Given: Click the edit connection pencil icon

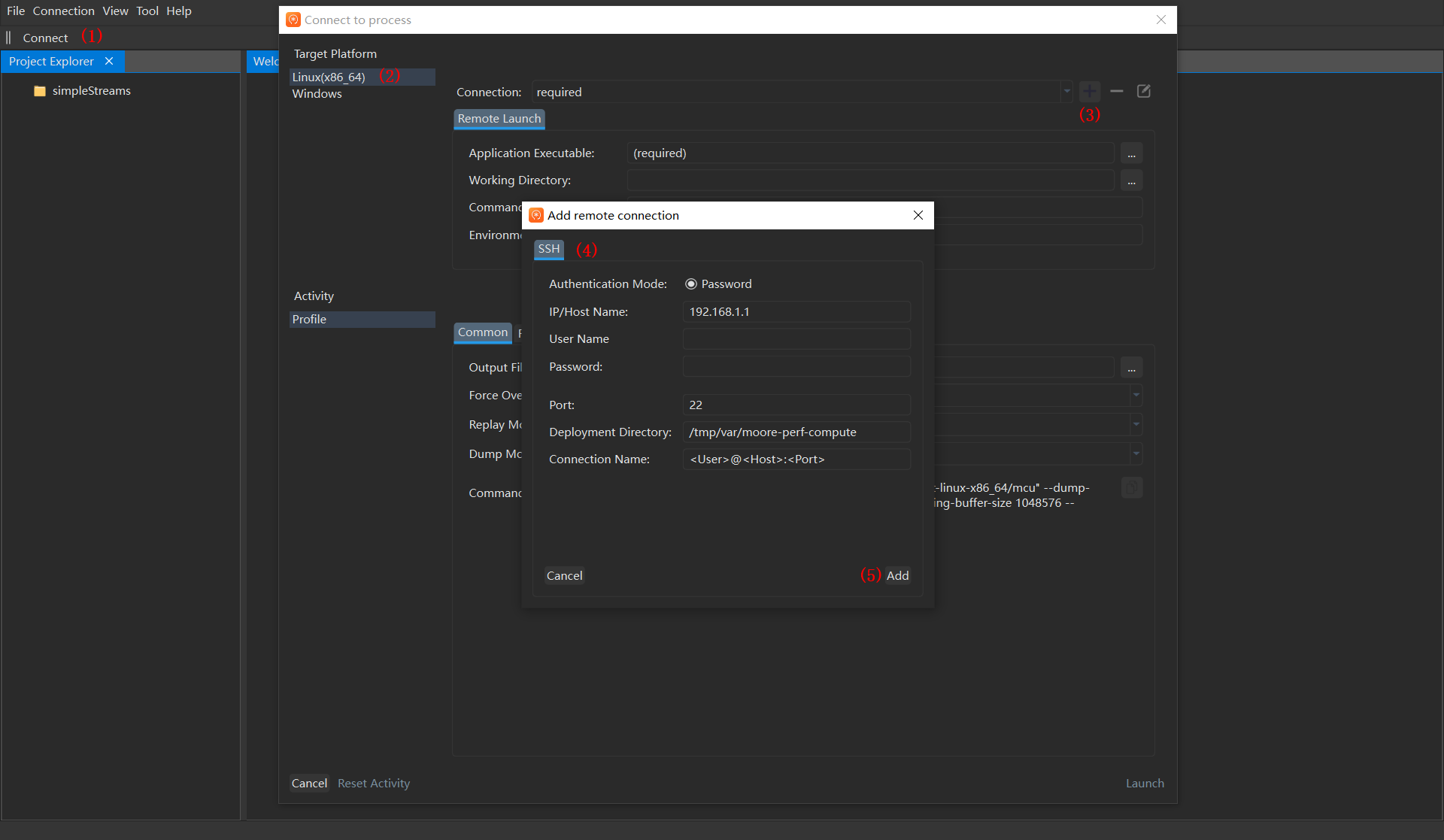Looking at the screenshot, I should [x=1143, y=92].
